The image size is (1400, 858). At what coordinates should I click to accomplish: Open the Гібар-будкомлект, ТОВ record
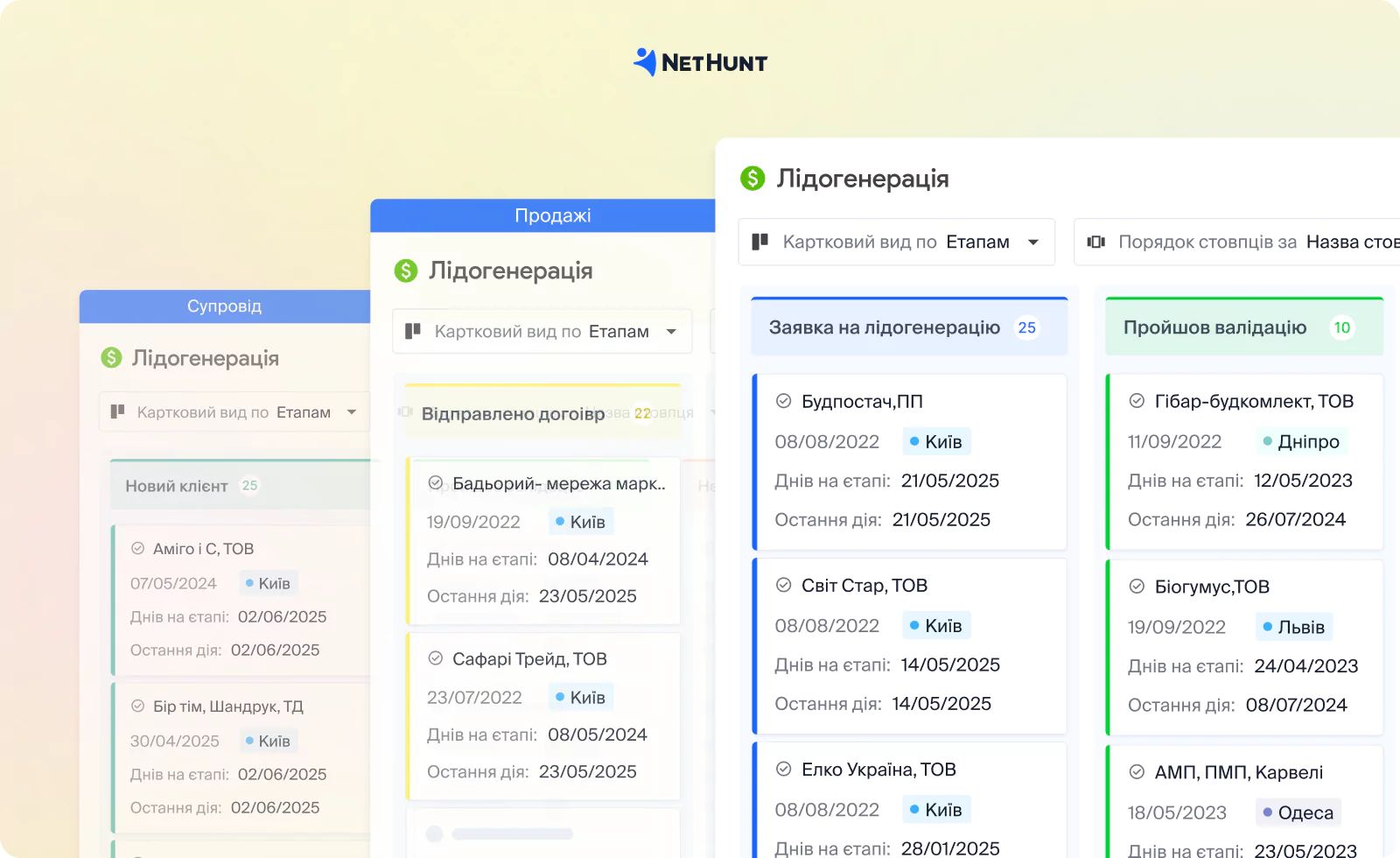[x=1254, y=401]
